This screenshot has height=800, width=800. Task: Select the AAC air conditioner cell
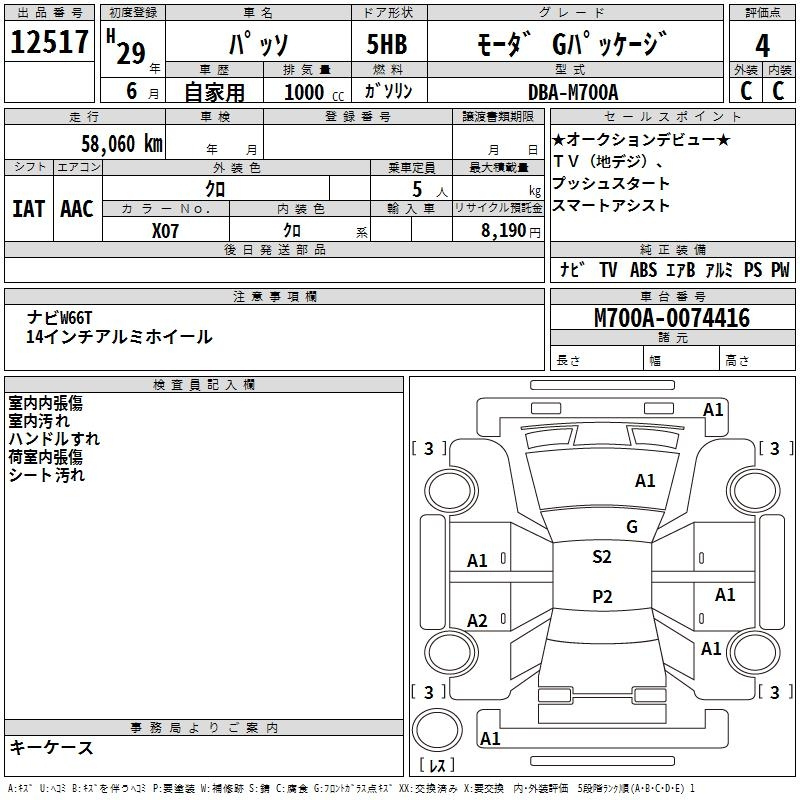[77, 209]
